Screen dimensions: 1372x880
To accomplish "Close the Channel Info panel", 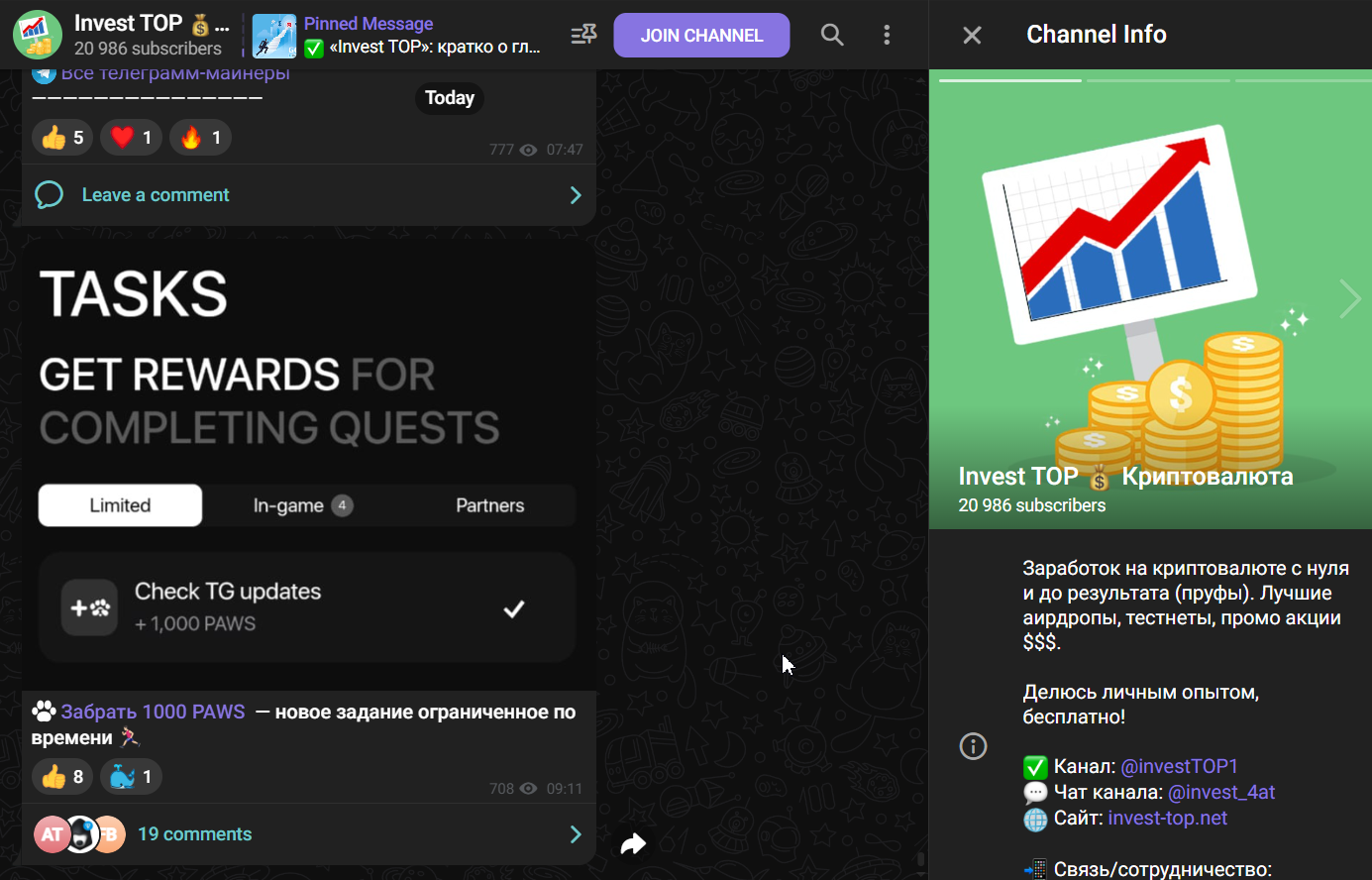I will pyautogui.click(x=973, y=36).
